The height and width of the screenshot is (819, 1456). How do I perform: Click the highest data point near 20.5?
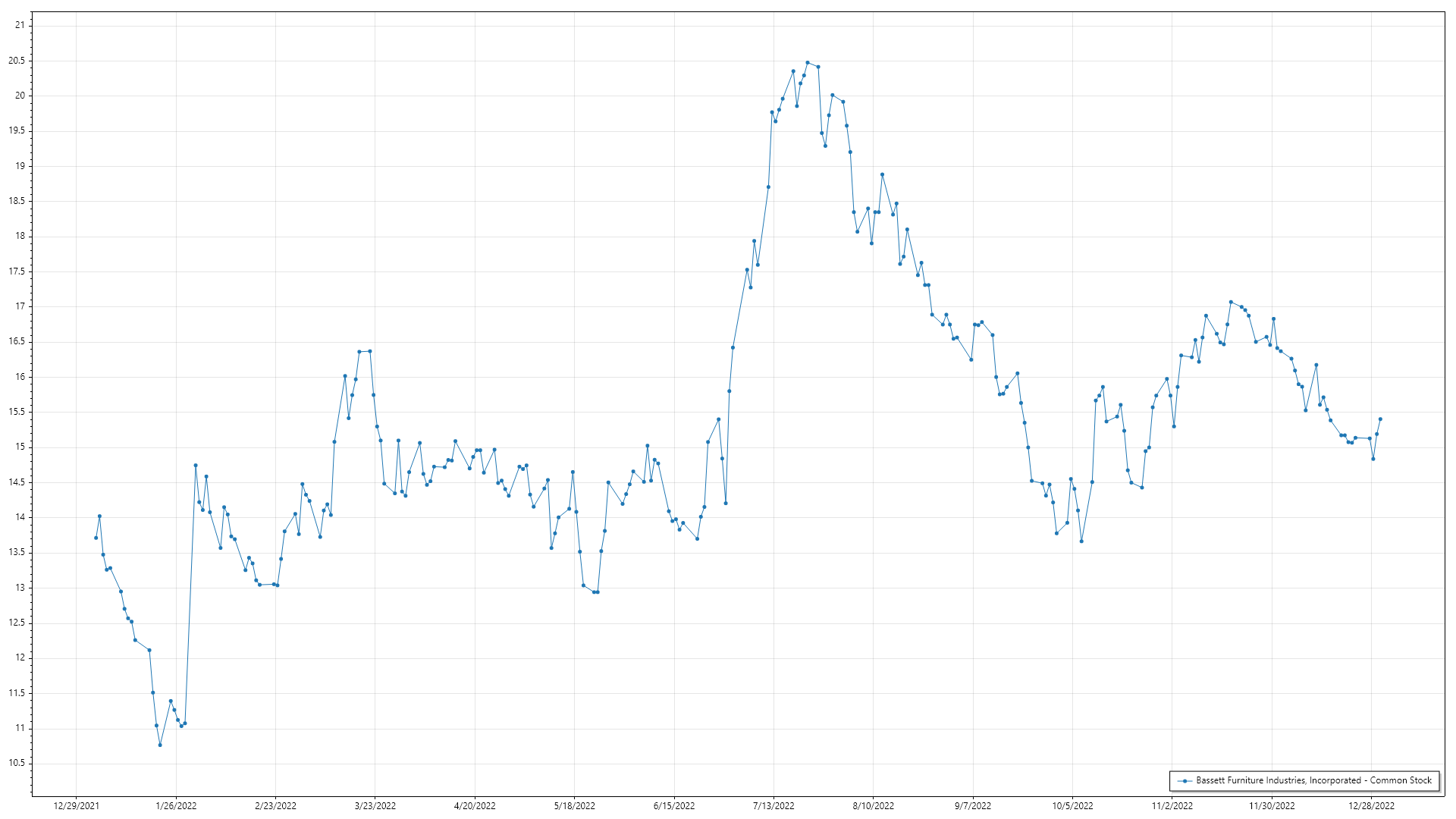pyautogui.click(x=807, y=63)
